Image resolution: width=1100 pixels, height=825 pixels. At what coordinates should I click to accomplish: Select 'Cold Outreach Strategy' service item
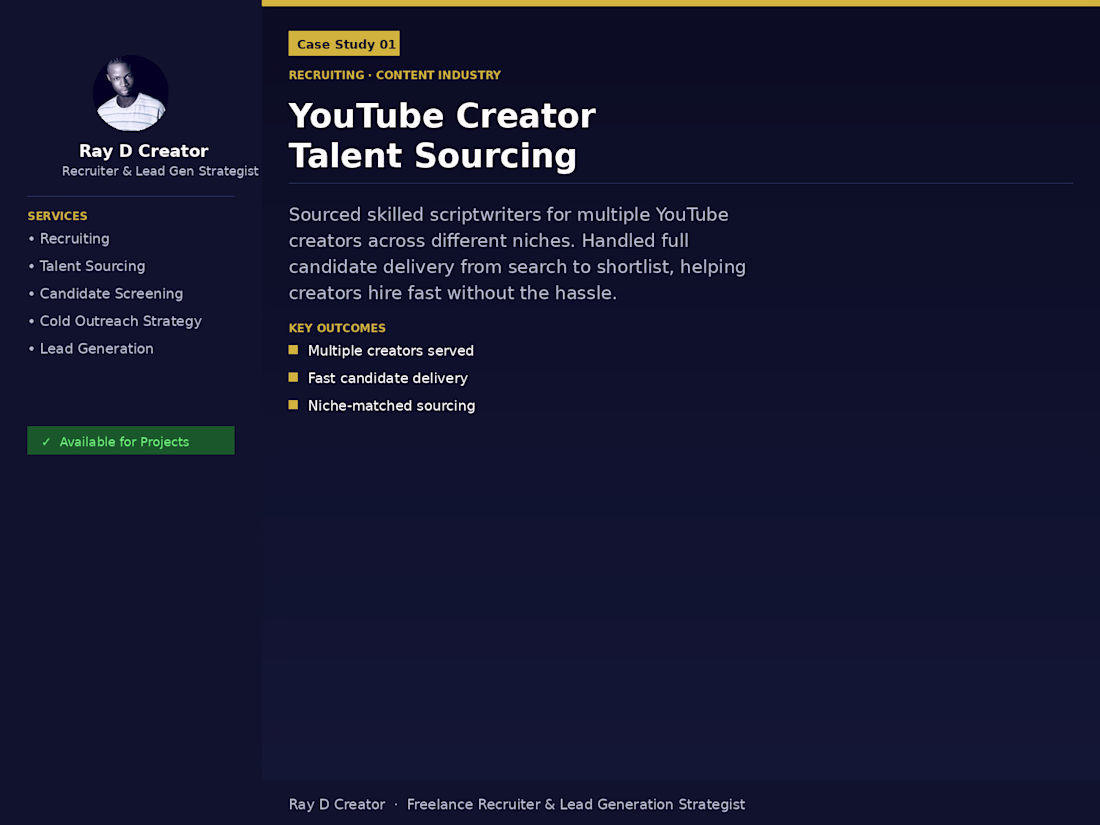[121, 321]
